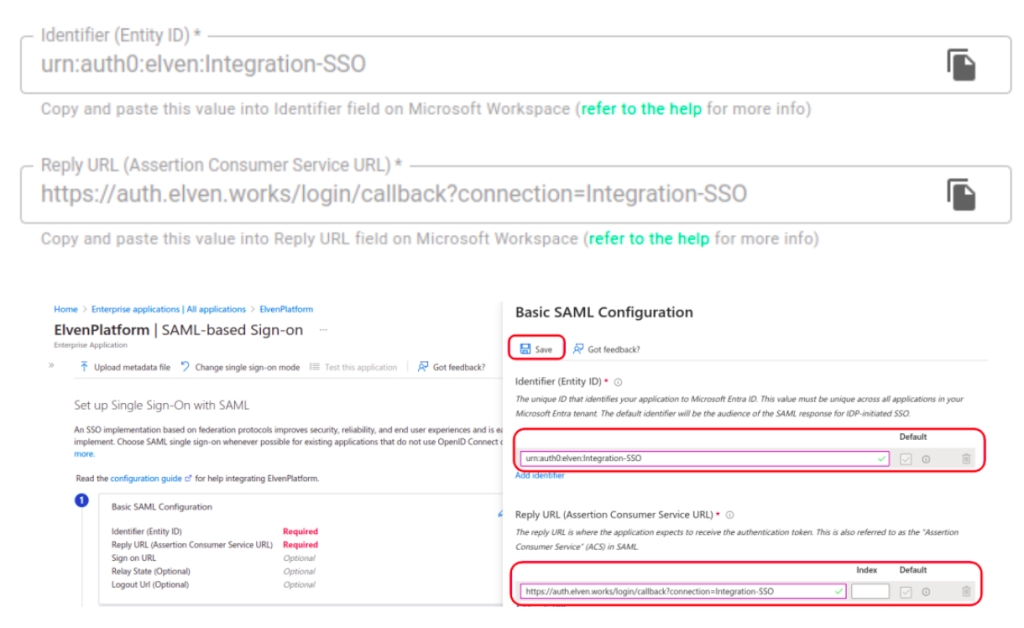Viewport: 1024px width, 628px height.
Task: Click info icon in Reply URL row
Action: pos(925,591)
